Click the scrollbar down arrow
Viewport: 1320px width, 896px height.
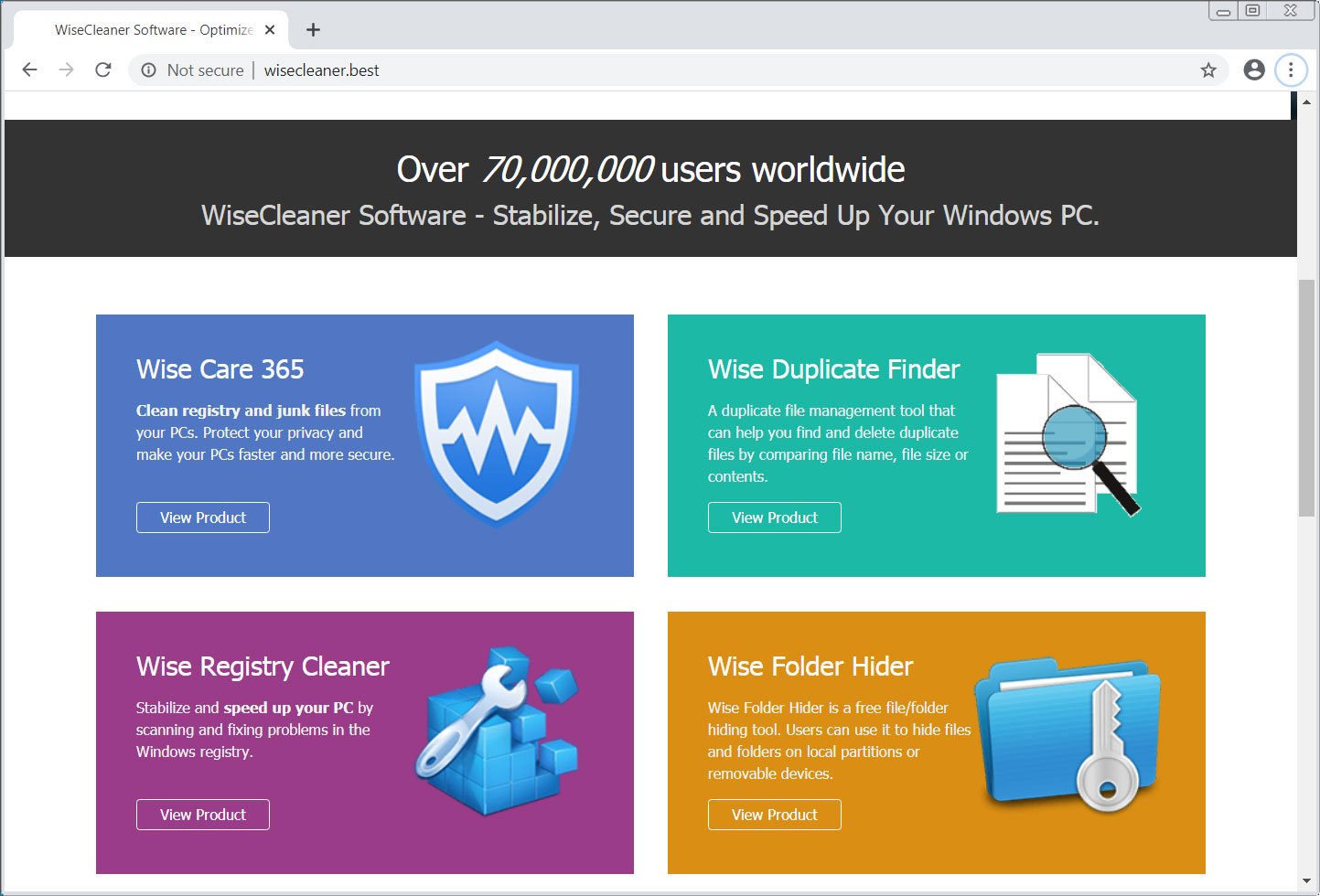[x=1306, y=880]
